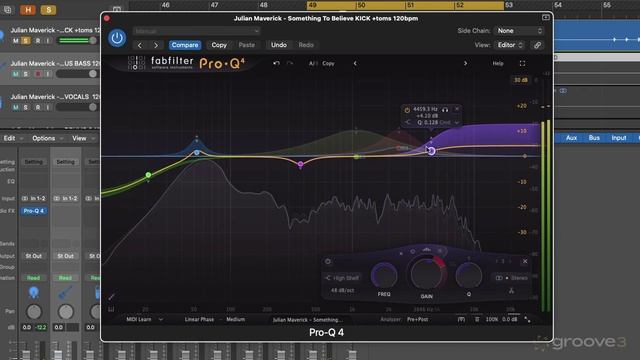The height and width of the screenshot is (360, 640).
Task: Click the 100% output scale value
Action: click(491, 320)
